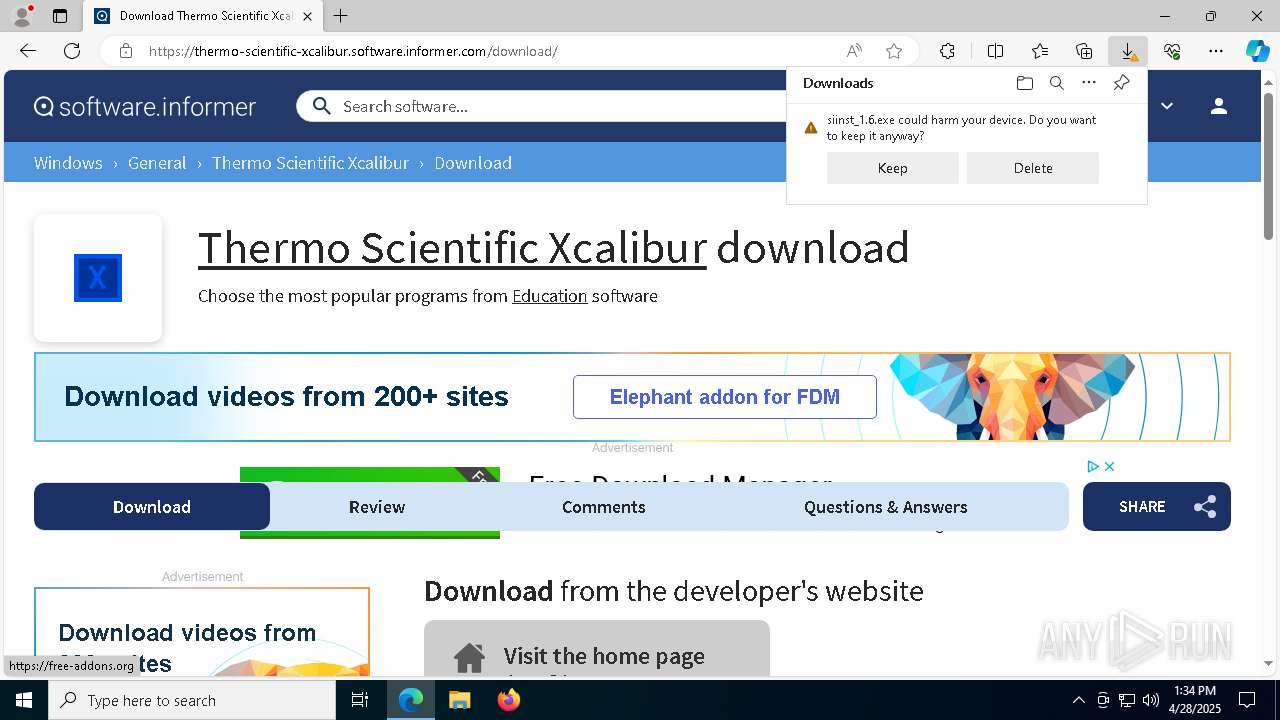Open Split screen view icon

coord(995,51)
